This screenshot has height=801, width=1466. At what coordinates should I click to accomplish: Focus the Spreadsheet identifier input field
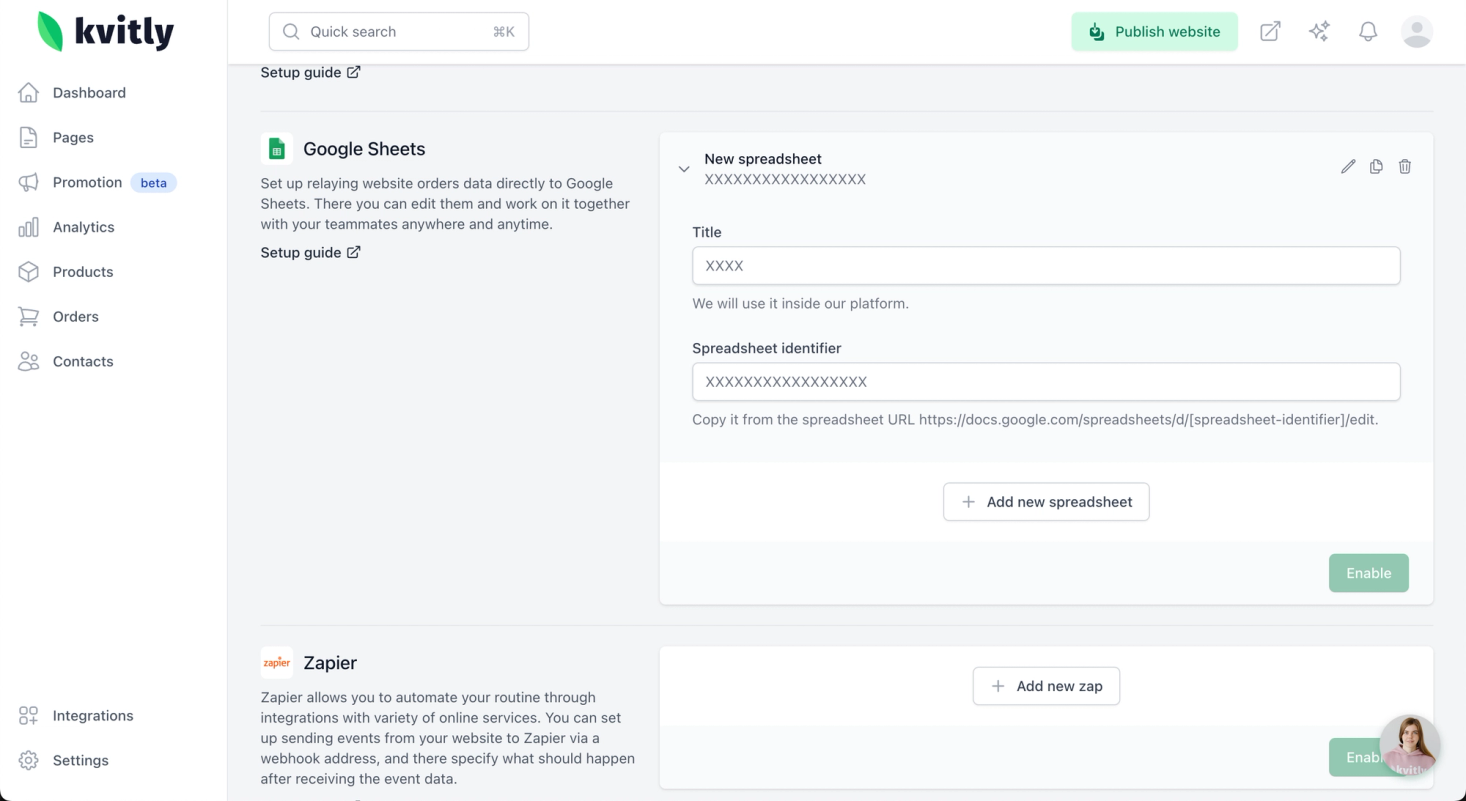point(1046,382)
